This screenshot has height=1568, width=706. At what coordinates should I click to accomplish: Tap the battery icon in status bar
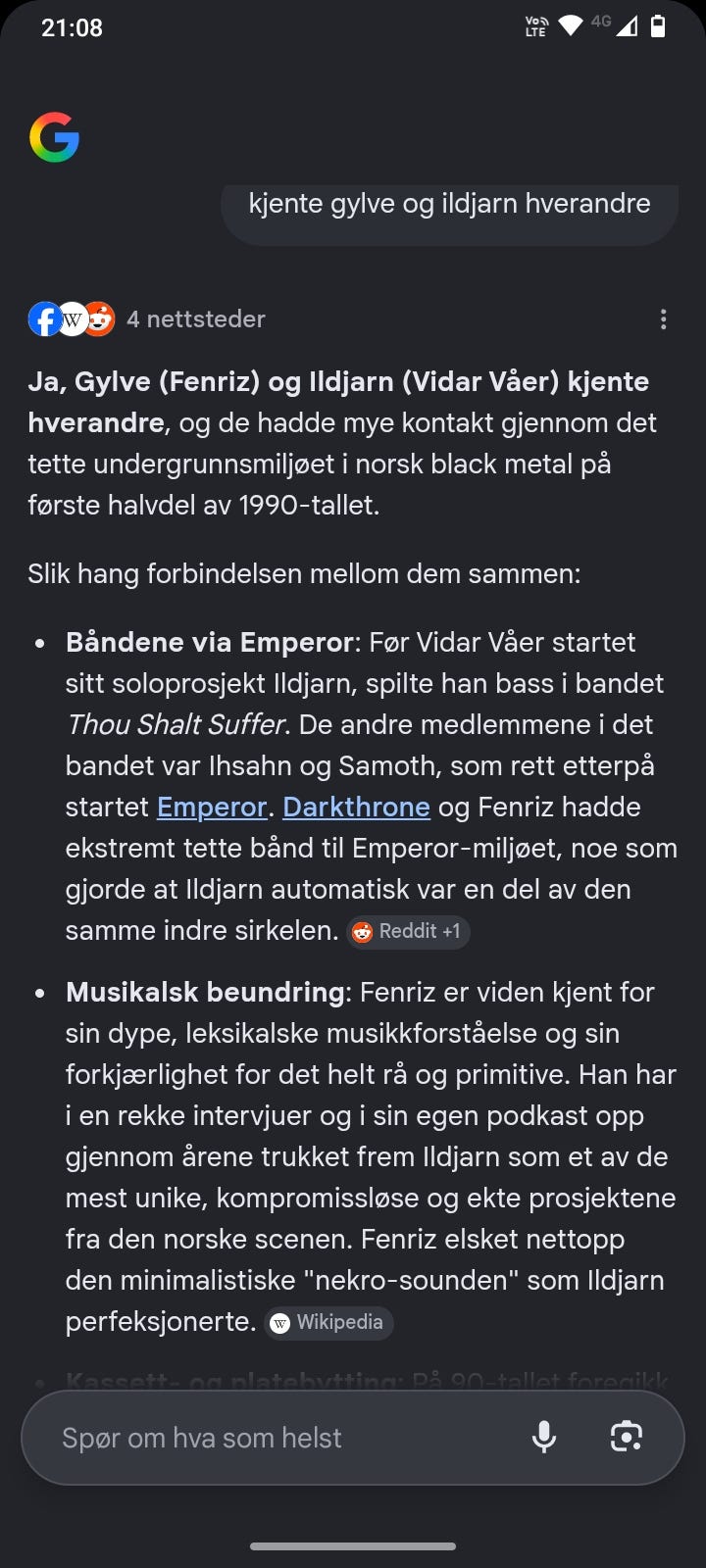click(x=659, y=26)
